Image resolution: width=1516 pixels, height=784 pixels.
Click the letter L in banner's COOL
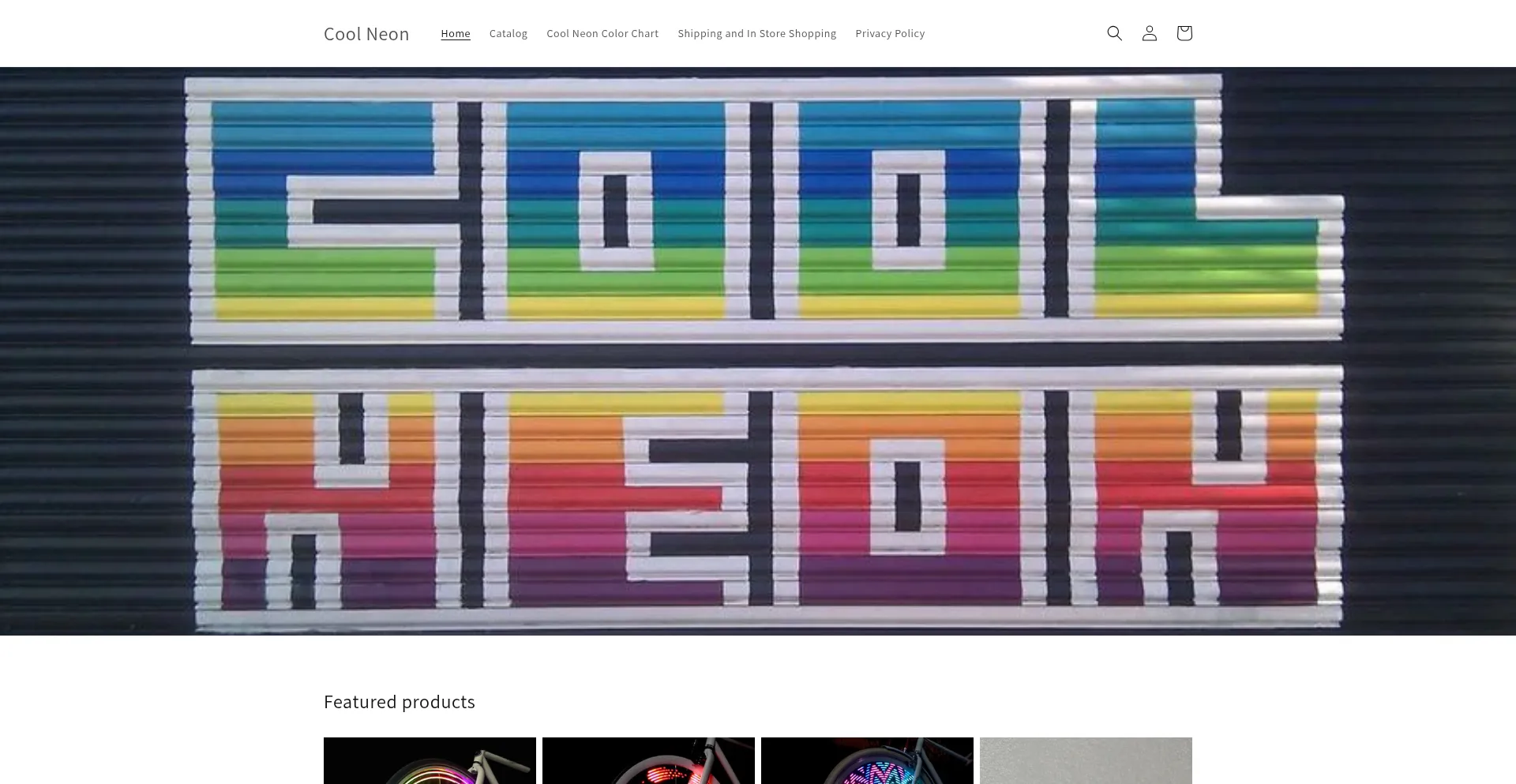tap(1200, 211)
